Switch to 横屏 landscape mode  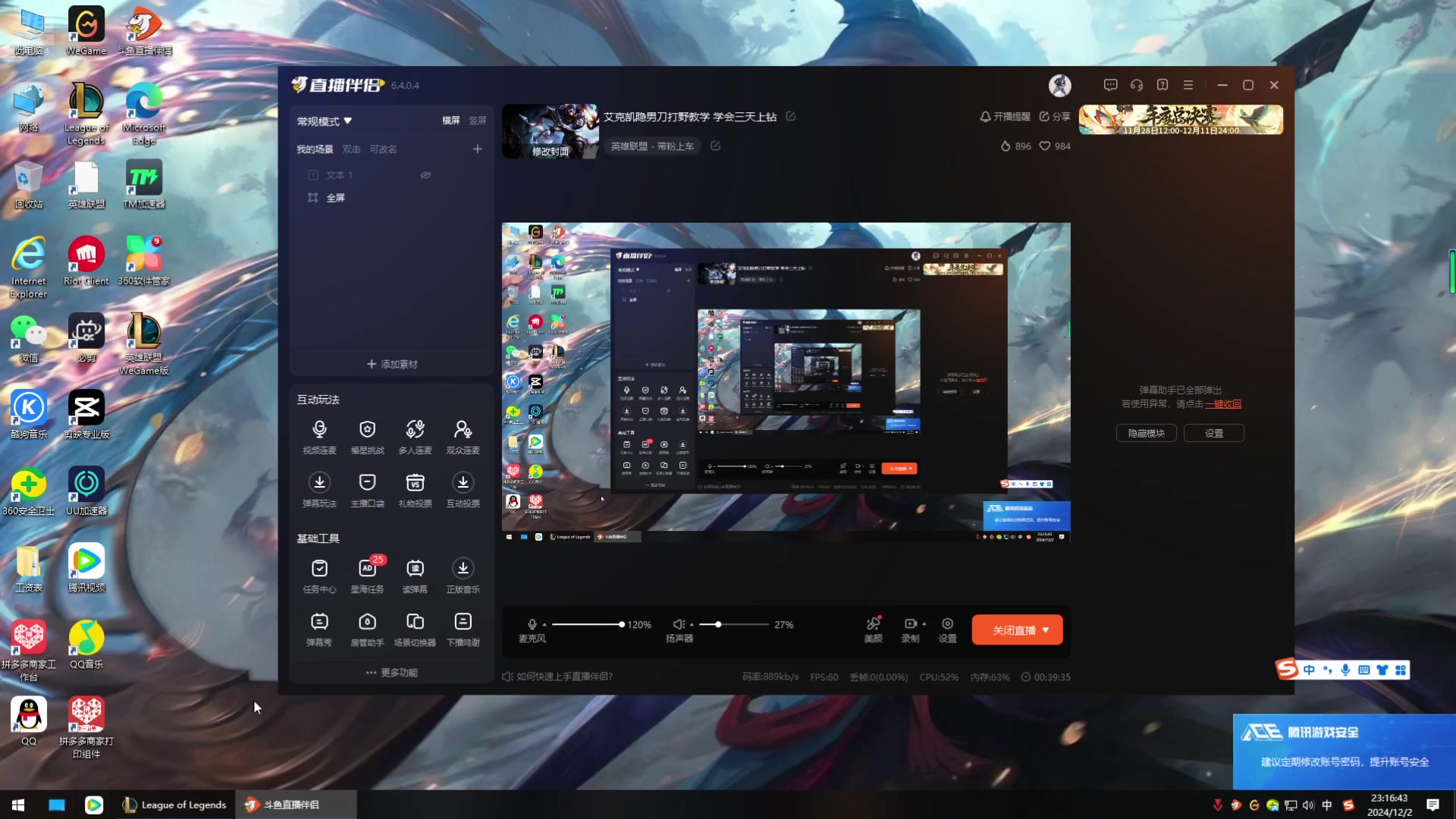point(451,121)
